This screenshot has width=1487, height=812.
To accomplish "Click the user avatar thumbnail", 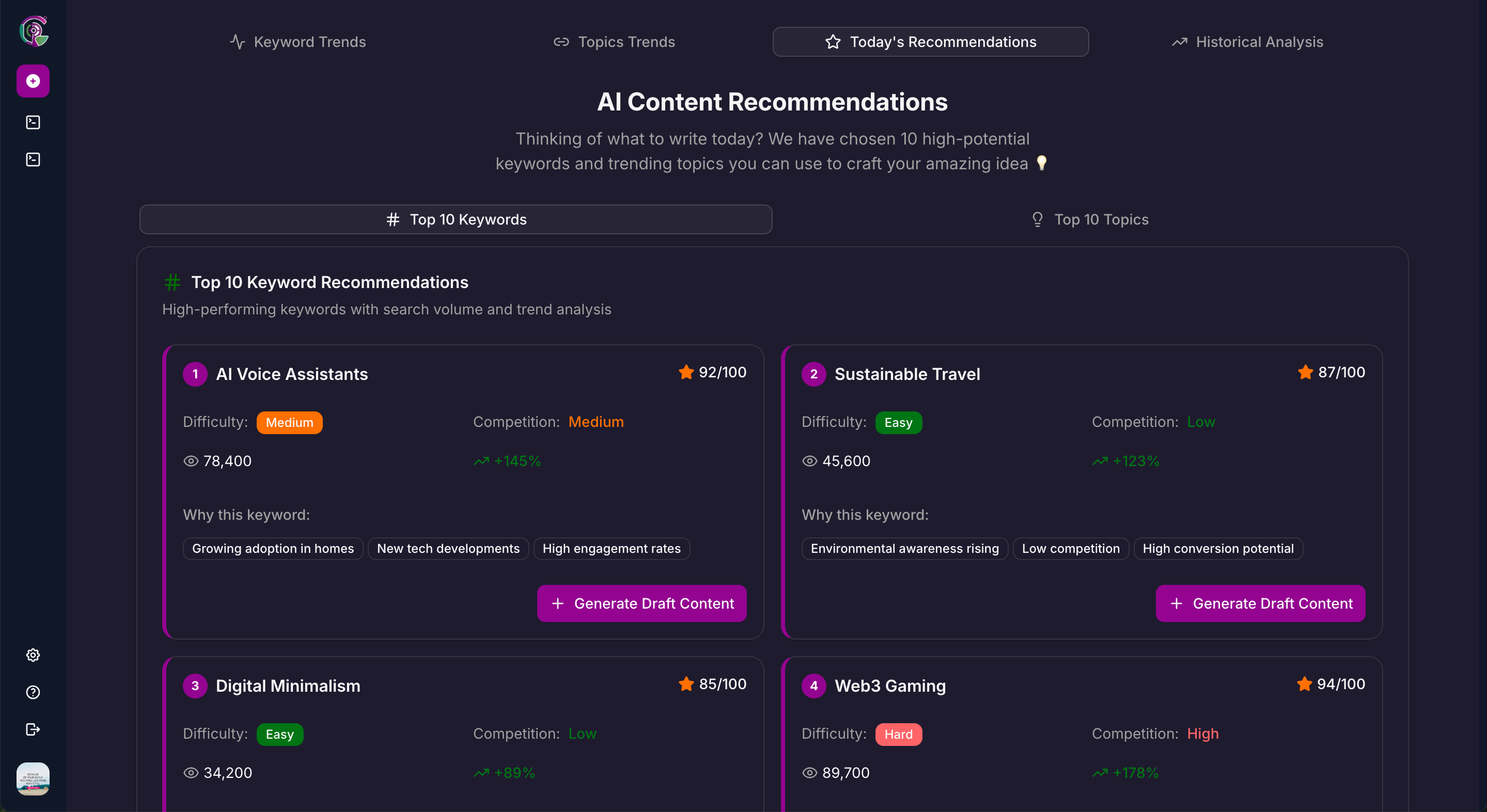I will pos(33,778).
